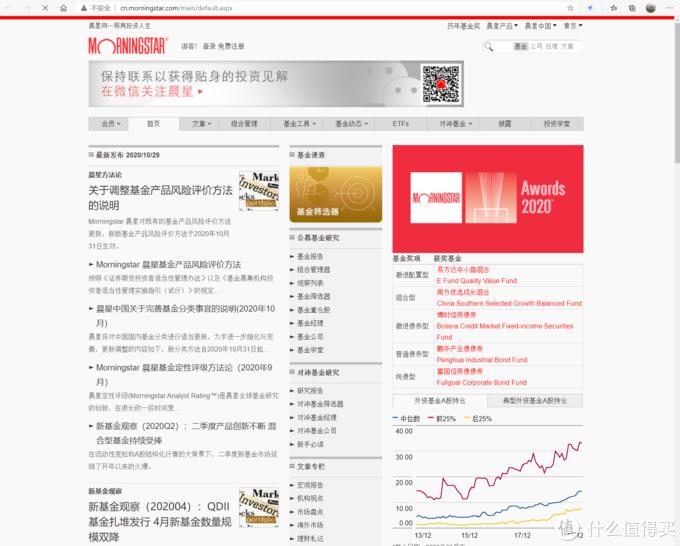Open Fullgoal Corporate Bond Fund link
680x546 pixels.
click(x=481, y=383)
